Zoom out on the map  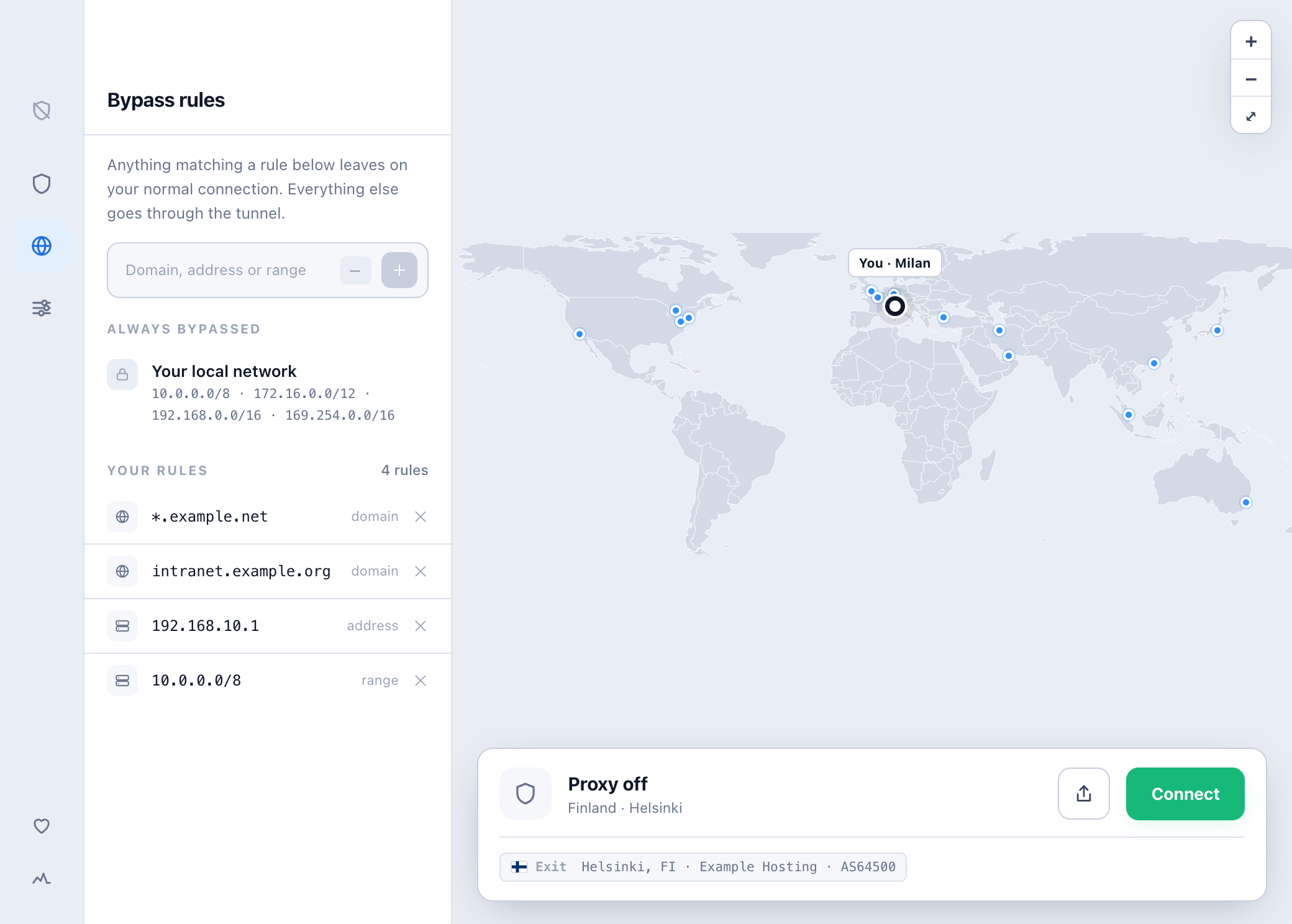click(x=1251, y=79)
